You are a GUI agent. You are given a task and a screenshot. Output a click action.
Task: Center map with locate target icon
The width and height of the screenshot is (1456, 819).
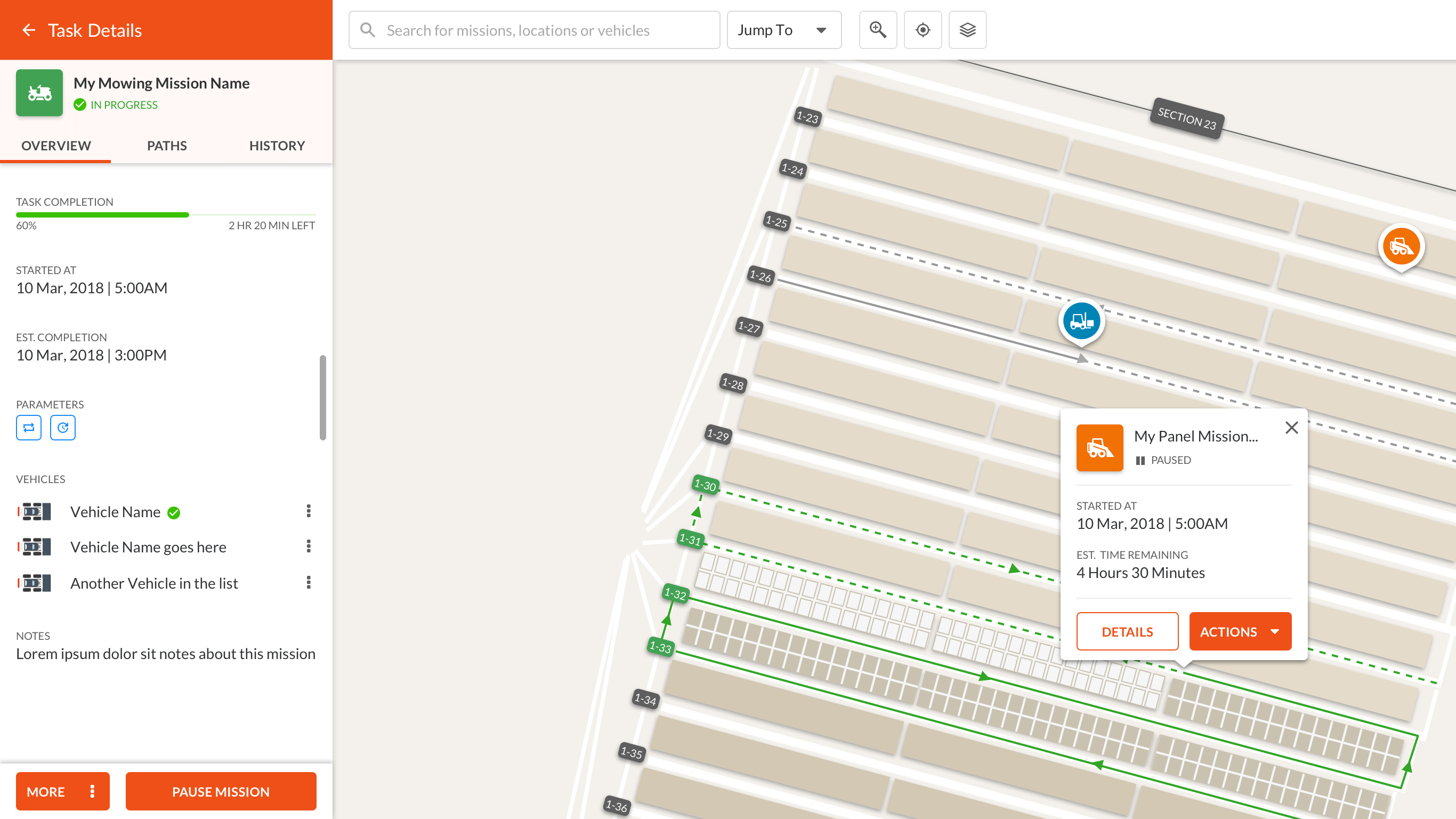923,30
